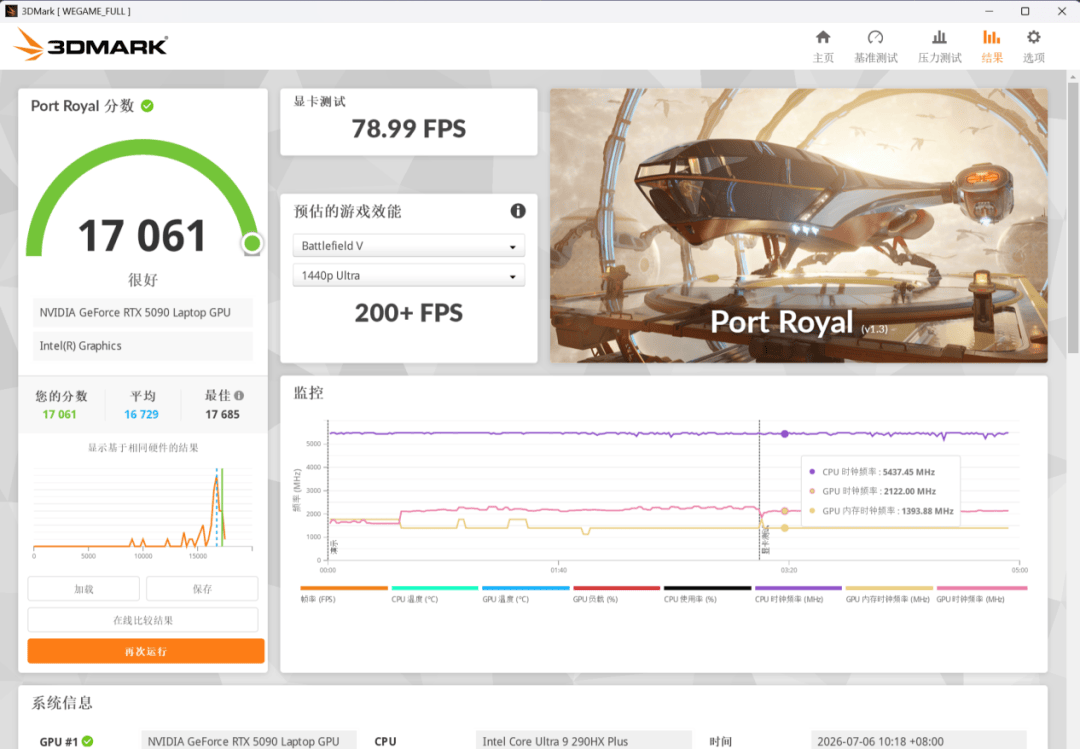Click the green validation check beside Port Royal score
The height and width of the screenshot is (749, 1080).
click(147, 105)
